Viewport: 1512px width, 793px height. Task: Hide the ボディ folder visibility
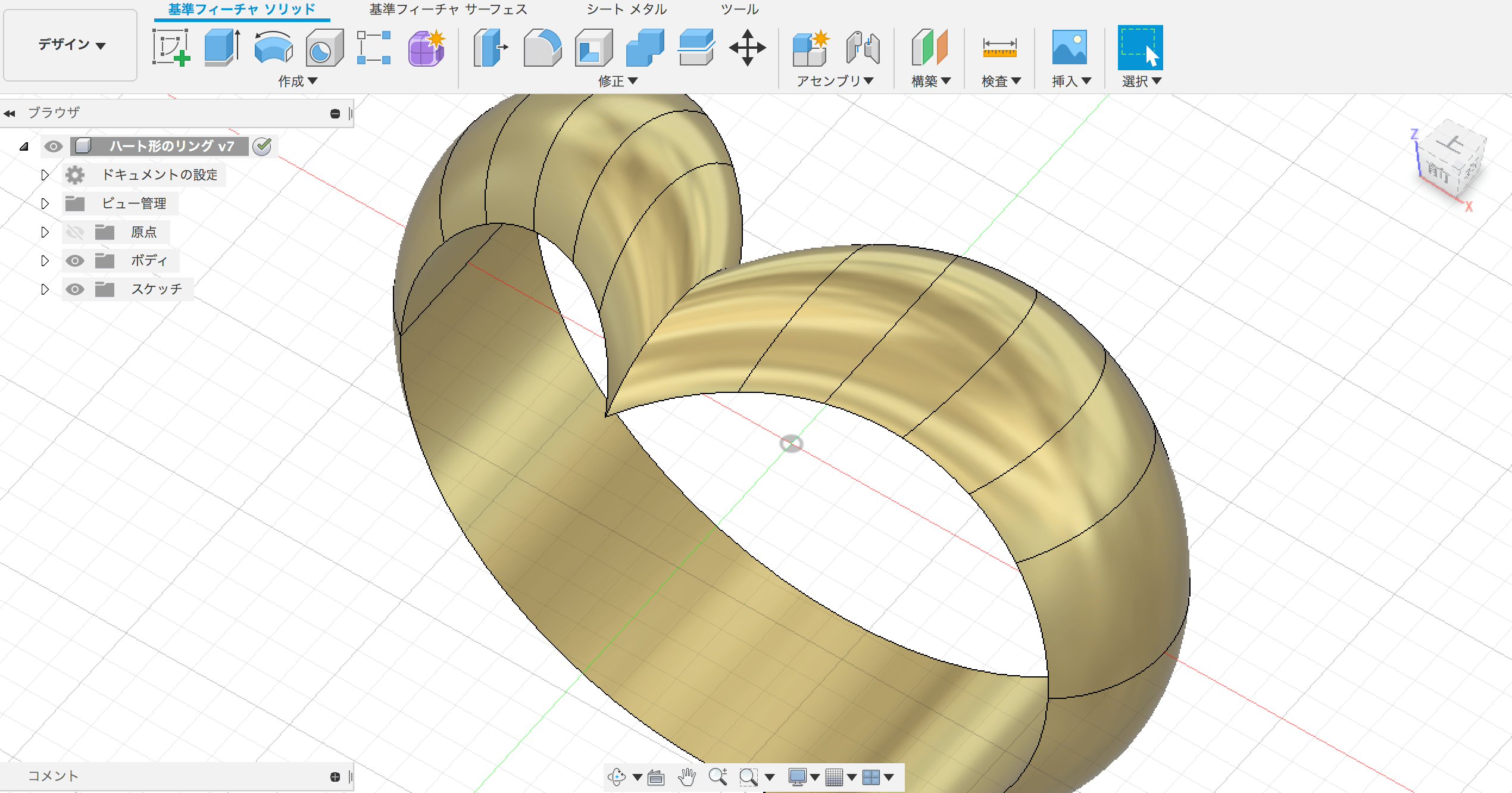pyautogui.click(x=74, y=260)
